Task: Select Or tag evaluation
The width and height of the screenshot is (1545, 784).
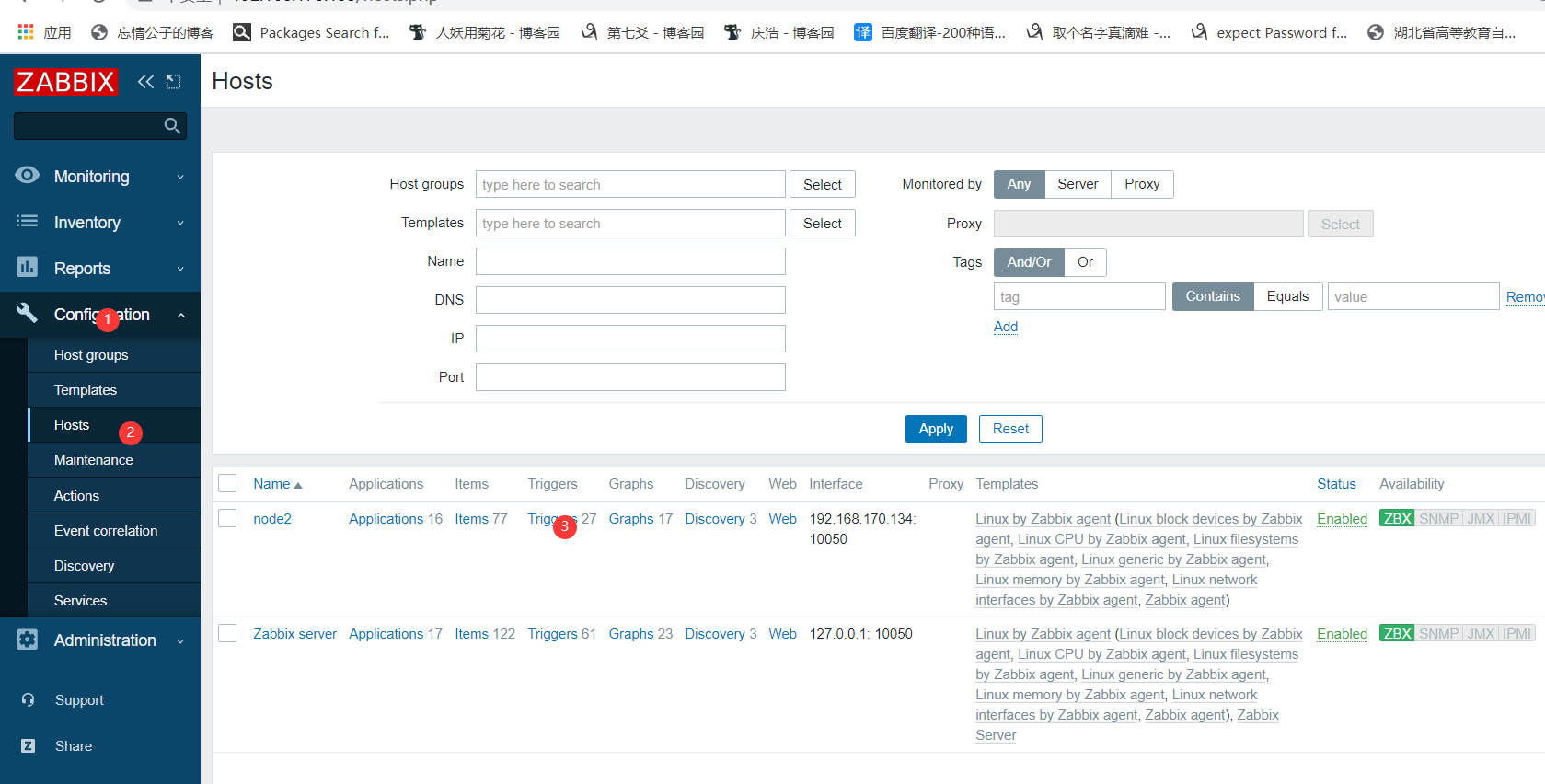Action: 1085,262
